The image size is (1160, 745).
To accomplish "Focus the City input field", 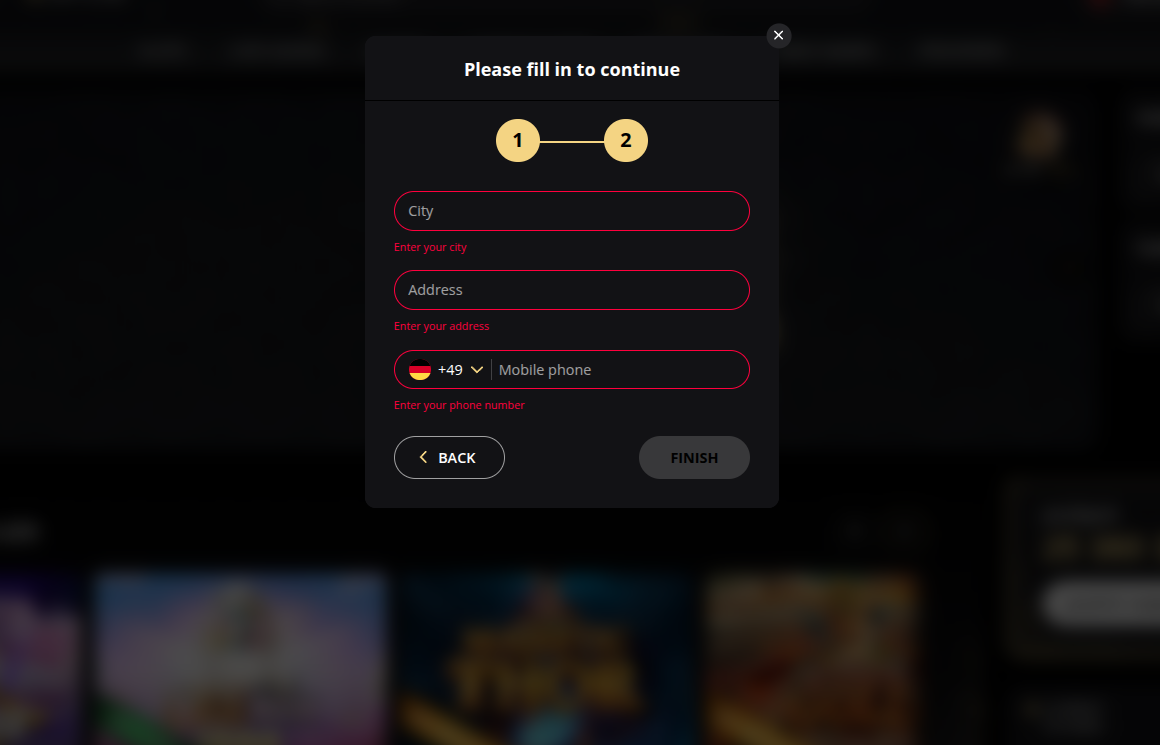I will pyautogui.click(x=572, y=211).
